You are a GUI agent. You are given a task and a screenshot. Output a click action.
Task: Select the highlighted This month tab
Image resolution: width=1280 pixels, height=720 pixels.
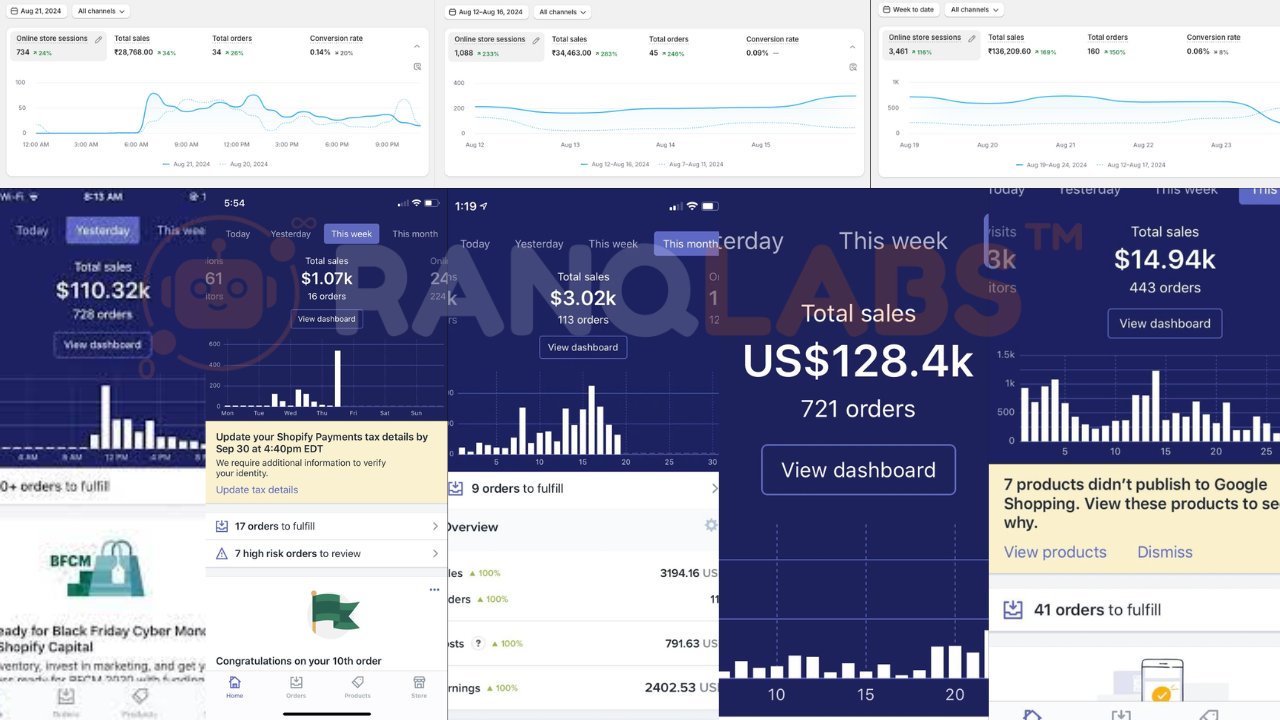tap(689, 244)
